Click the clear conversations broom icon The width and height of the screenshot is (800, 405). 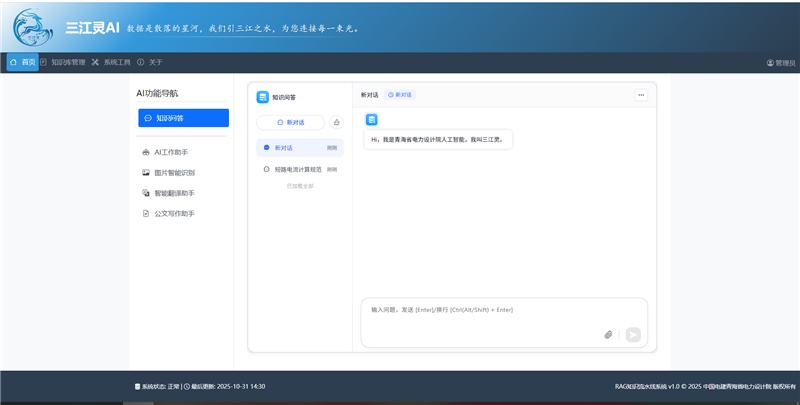(x=336, y=122)
